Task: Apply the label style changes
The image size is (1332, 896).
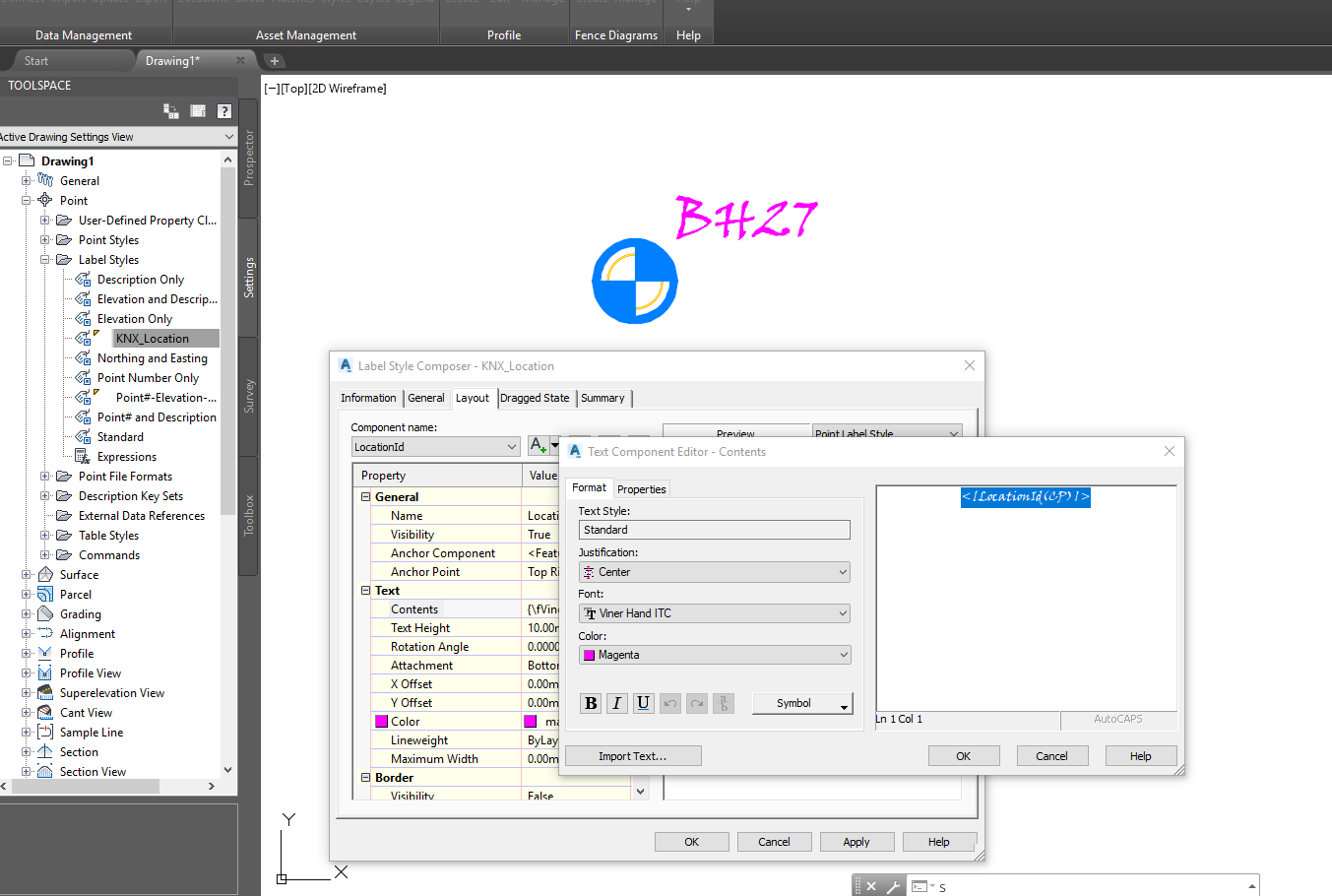Action: pos(856,841)
